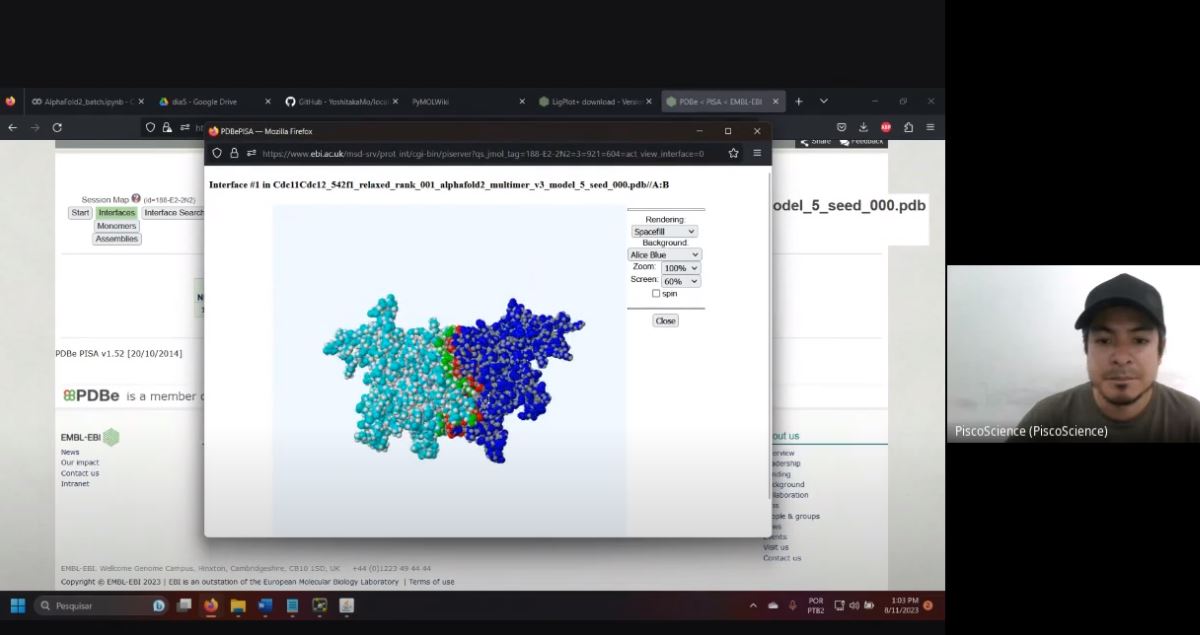Viewport: 1200px width, 635px height.
Task: Click the Monomers button
Action: (x=117, y=226)
